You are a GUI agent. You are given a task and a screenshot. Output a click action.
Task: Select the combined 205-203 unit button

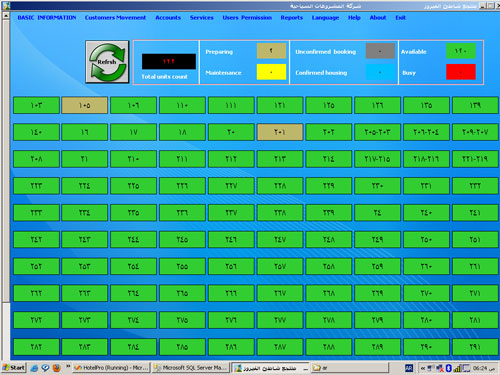(x=377, y=132)
